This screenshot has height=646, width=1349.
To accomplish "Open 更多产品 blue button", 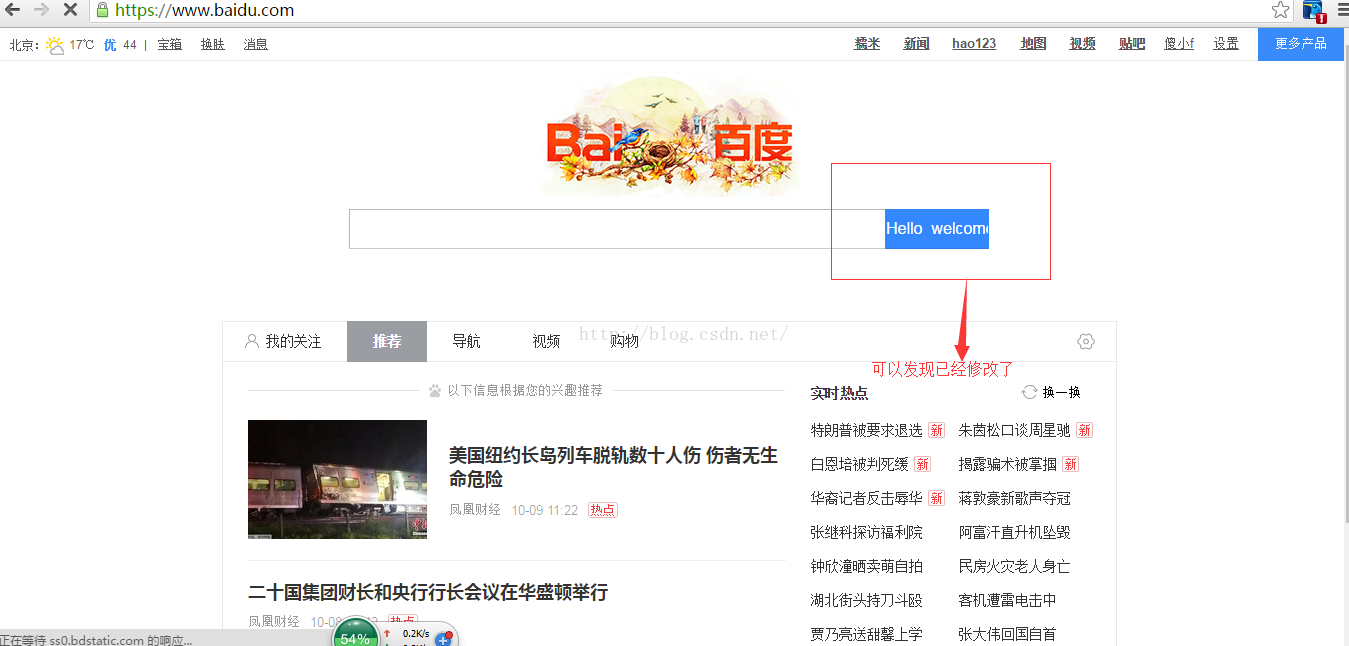I will tap(1300, 44).
